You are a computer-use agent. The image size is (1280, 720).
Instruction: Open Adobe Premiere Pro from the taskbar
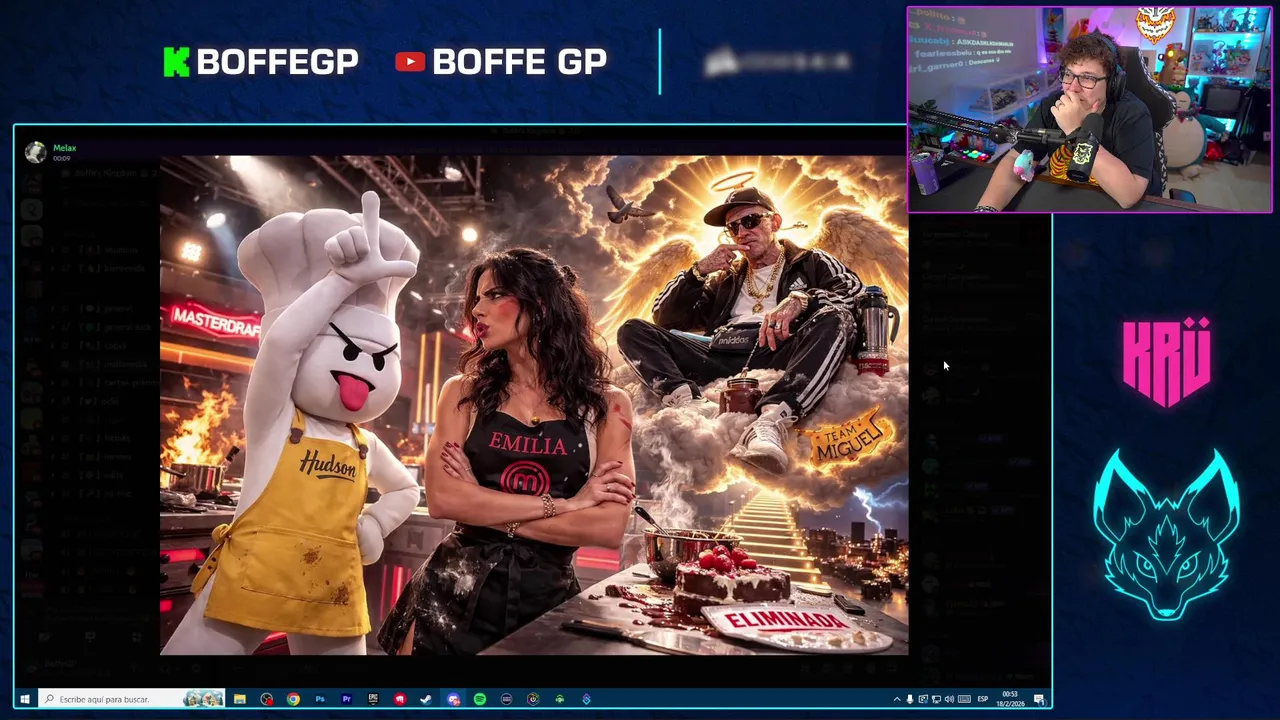pos(346,699)
